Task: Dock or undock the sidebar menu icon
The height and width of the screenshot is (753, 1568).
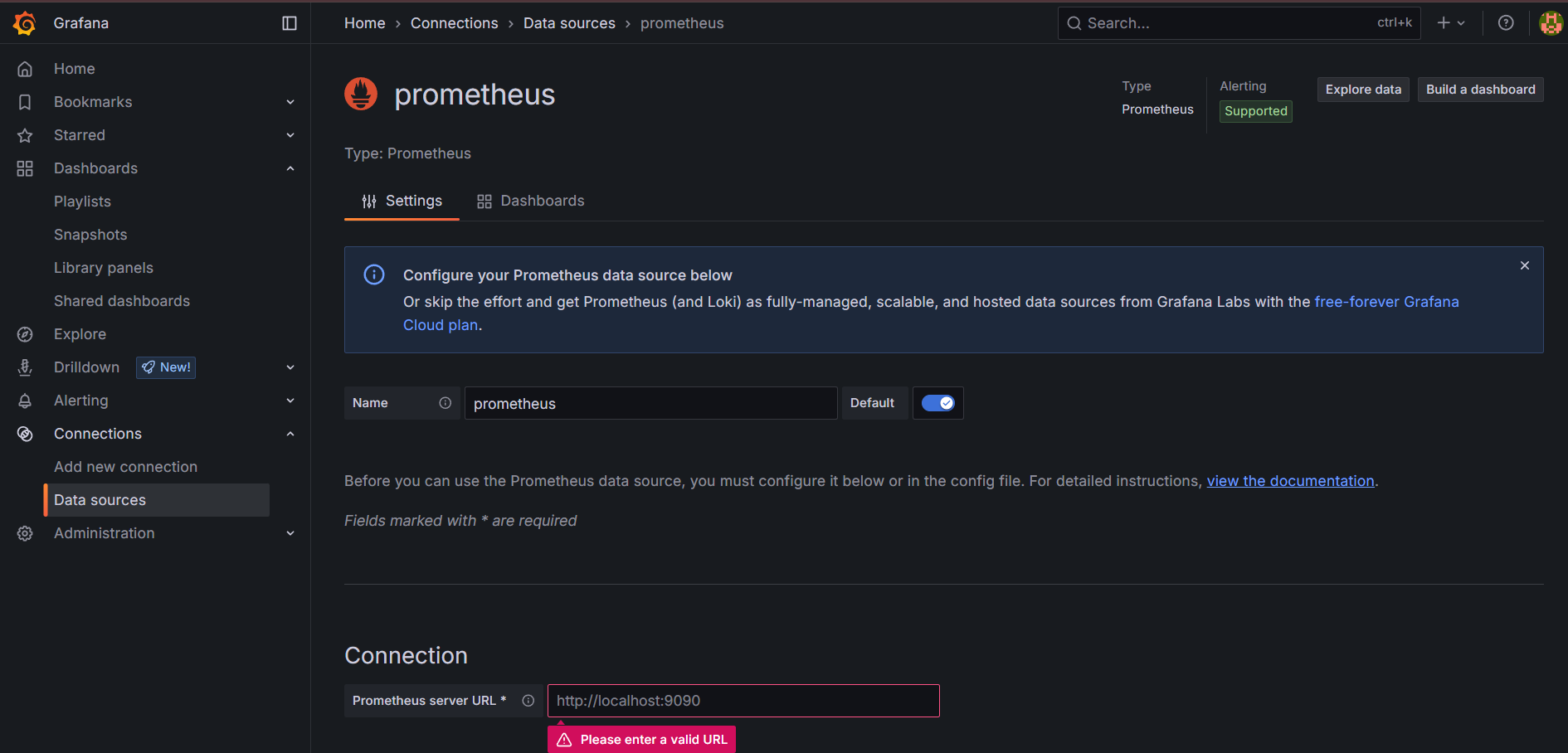Action: 290,23
